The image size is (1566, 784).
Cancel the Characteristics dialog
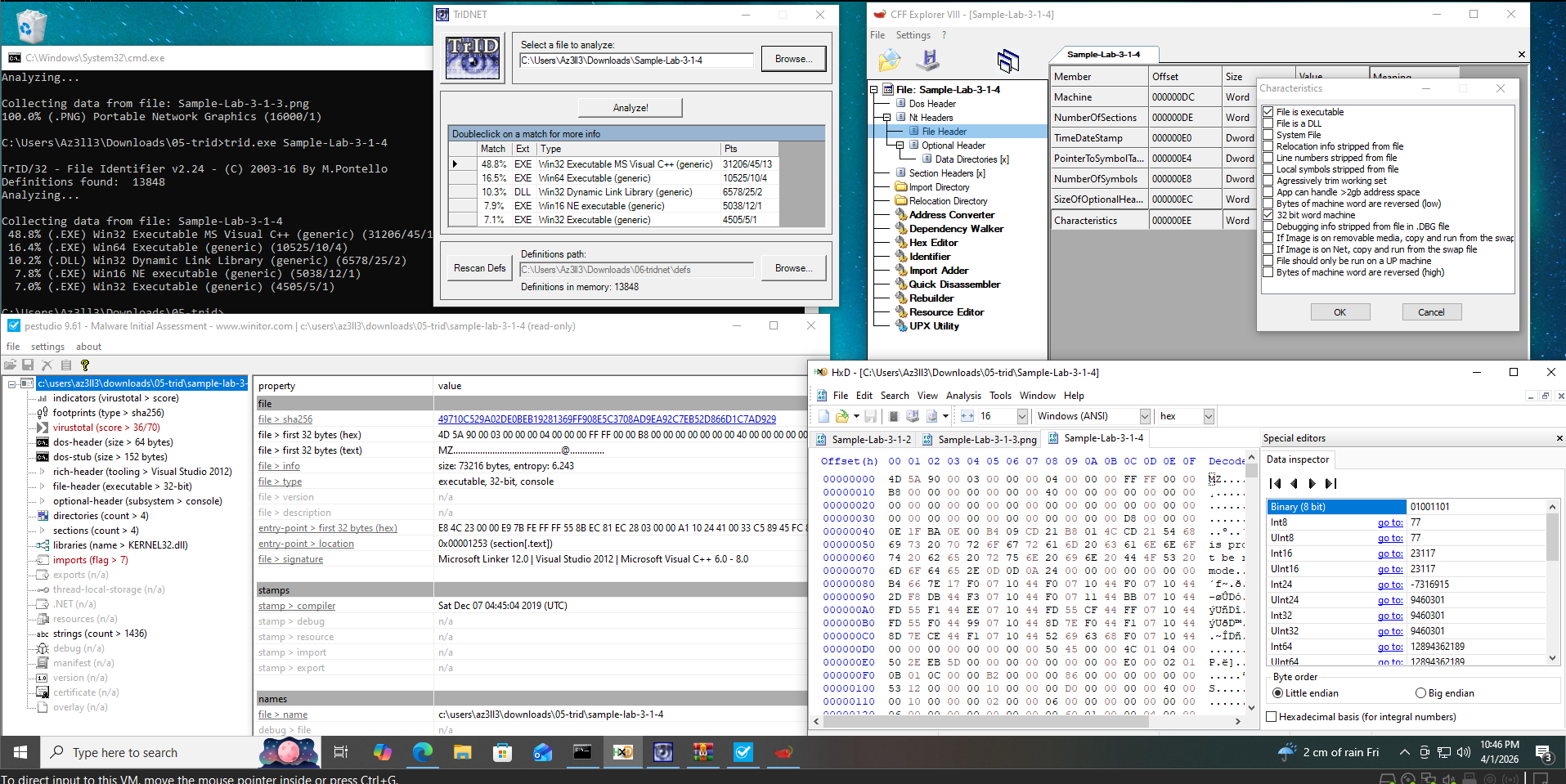[x=1431, y=312]
